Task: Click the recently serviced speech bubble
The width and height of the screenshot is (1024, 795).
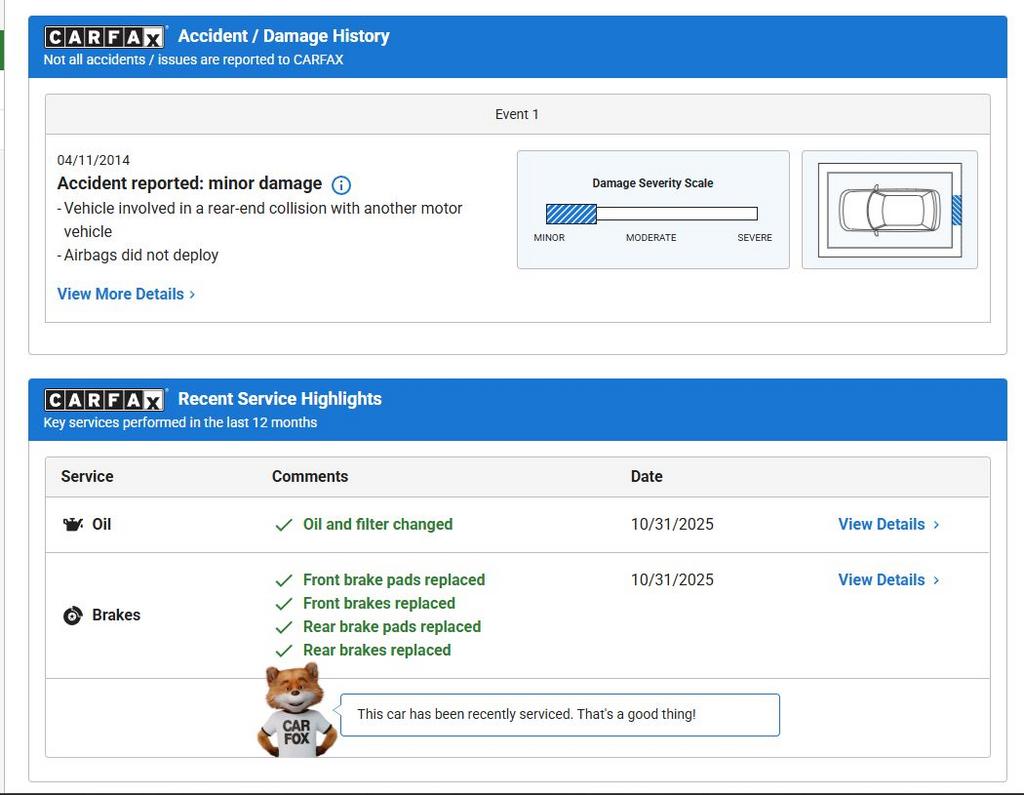Action: click(560, 714)
